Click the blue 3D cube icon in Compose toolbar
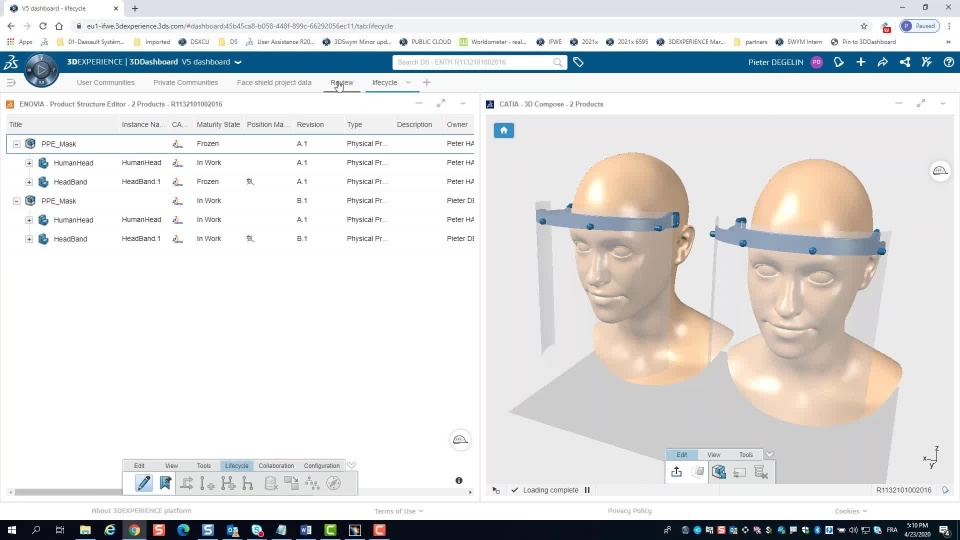This screenshot has height=540, width=960. (x=719, y=471)
